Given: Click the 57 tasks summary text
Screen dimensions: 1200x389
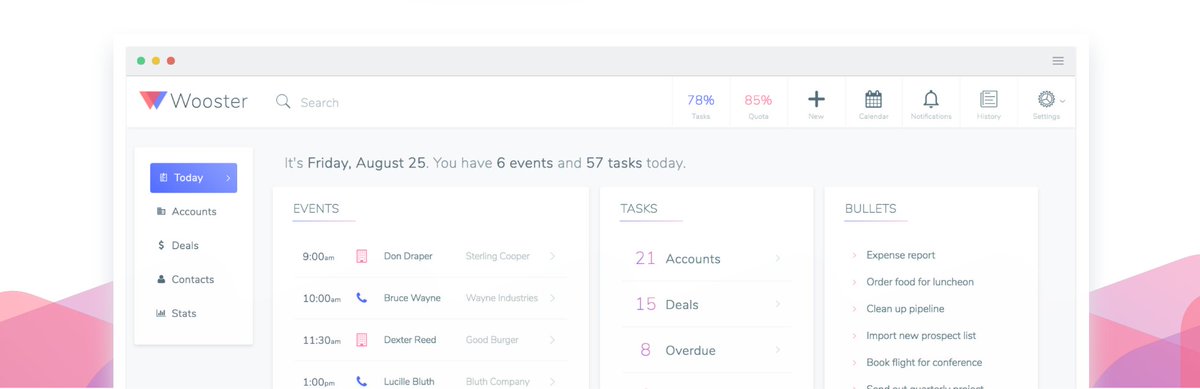Looking at the screenshot, I should 614,163.
